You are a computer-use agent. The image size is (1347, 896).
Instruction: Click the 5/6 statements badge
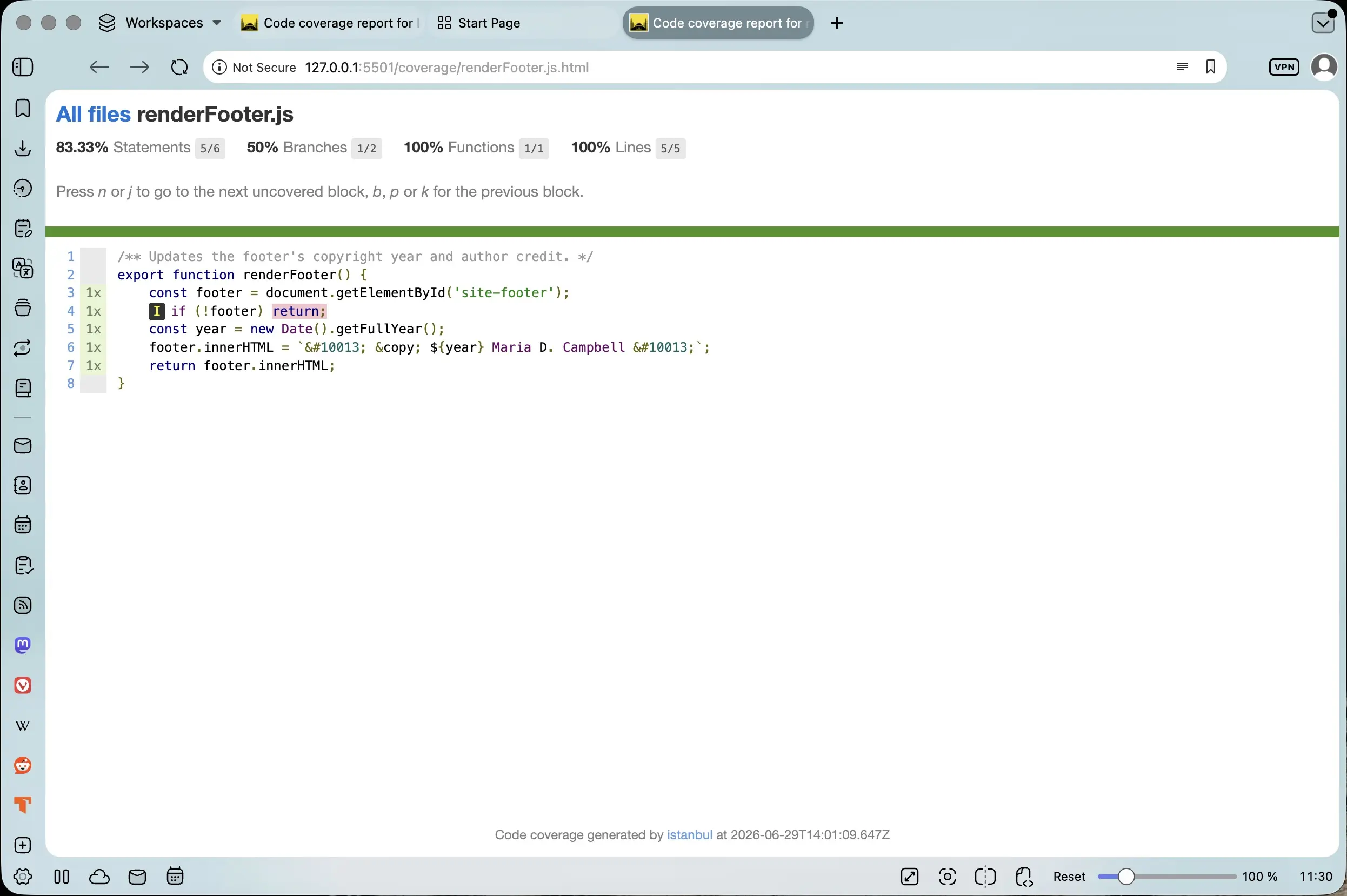click(210, 148)
